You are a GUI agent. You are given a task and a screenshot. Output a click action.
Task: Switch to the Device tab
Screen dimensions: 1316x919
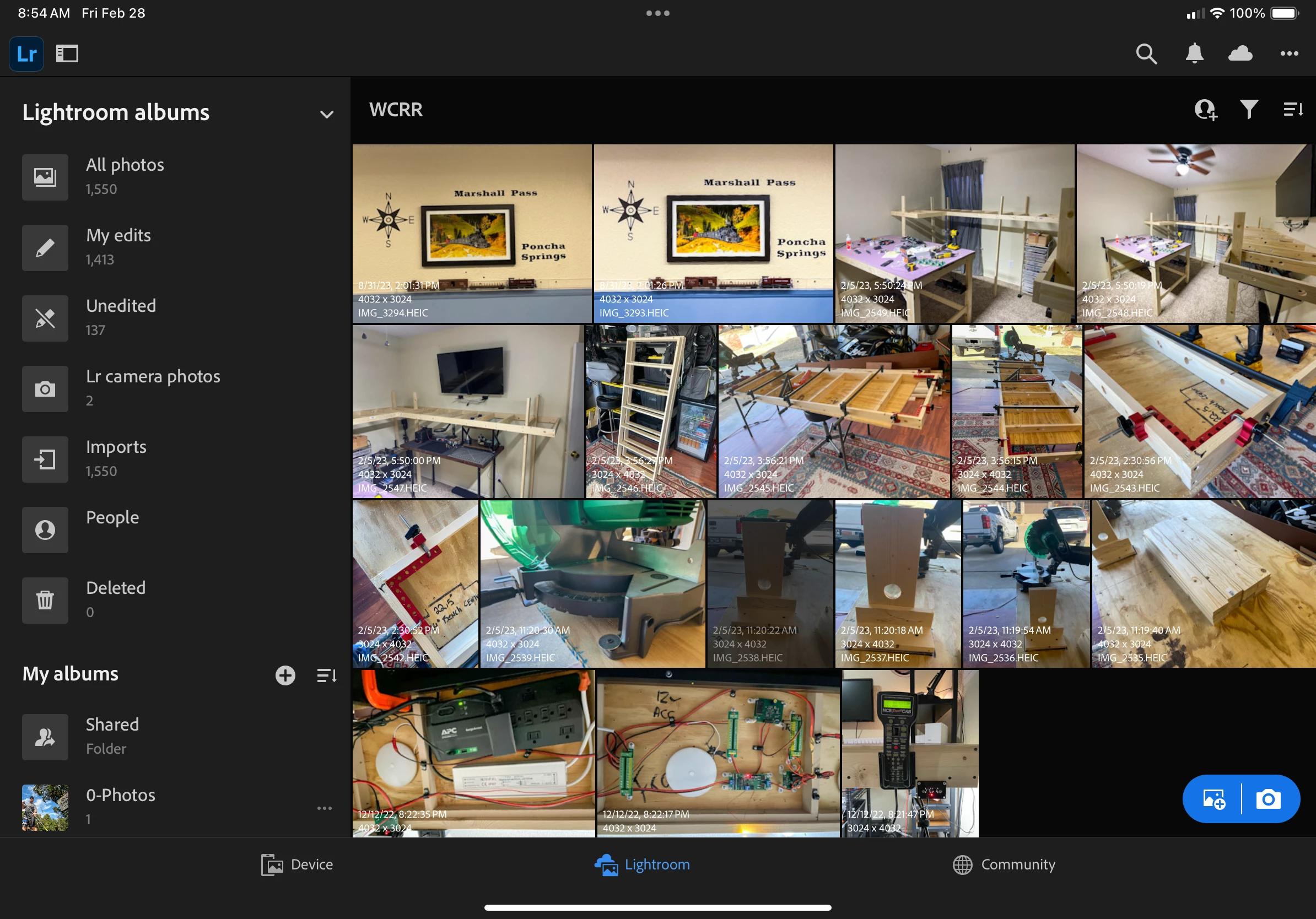(x=297, y=864)
